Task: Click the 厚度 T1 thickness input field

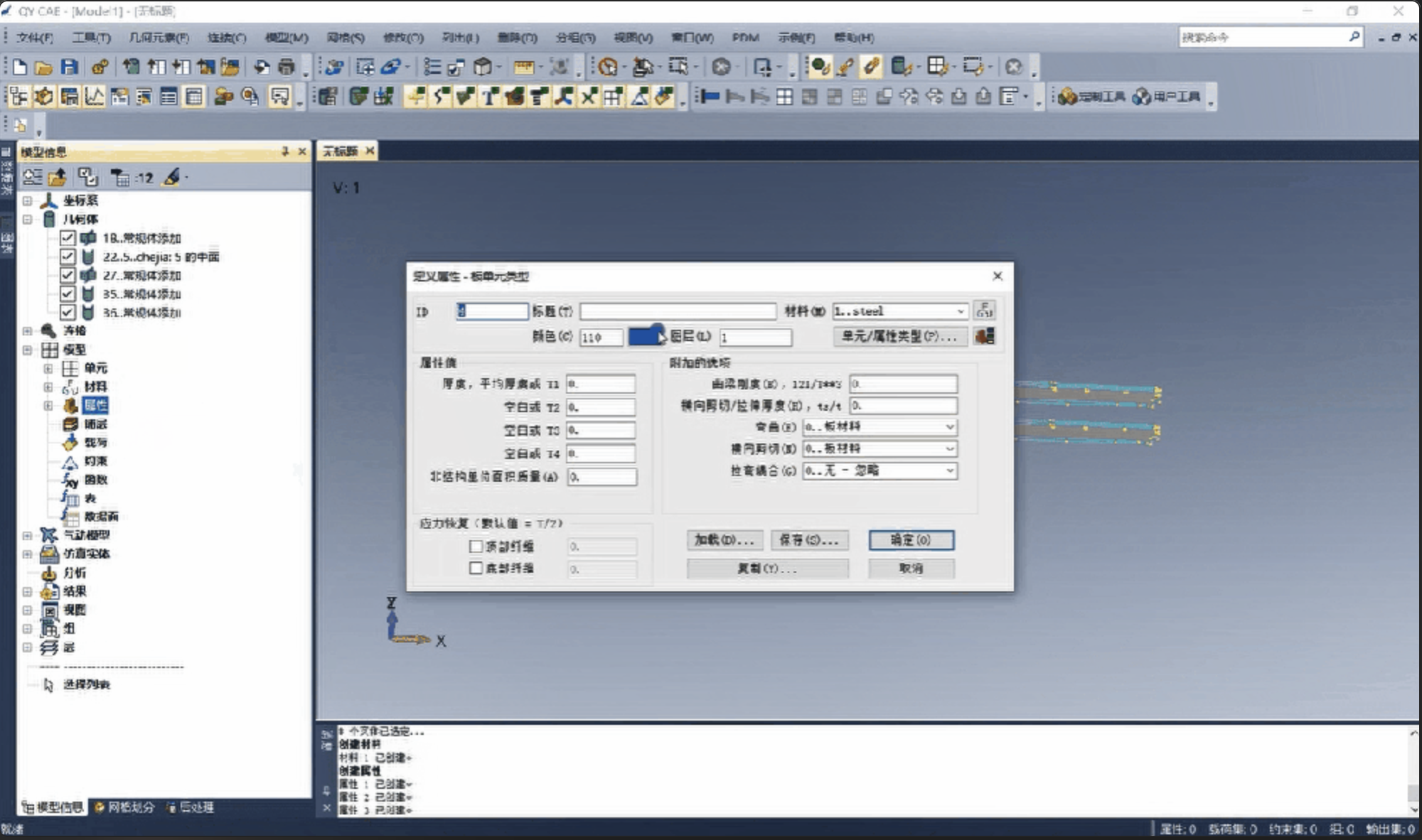Action: tap(601, 384)
